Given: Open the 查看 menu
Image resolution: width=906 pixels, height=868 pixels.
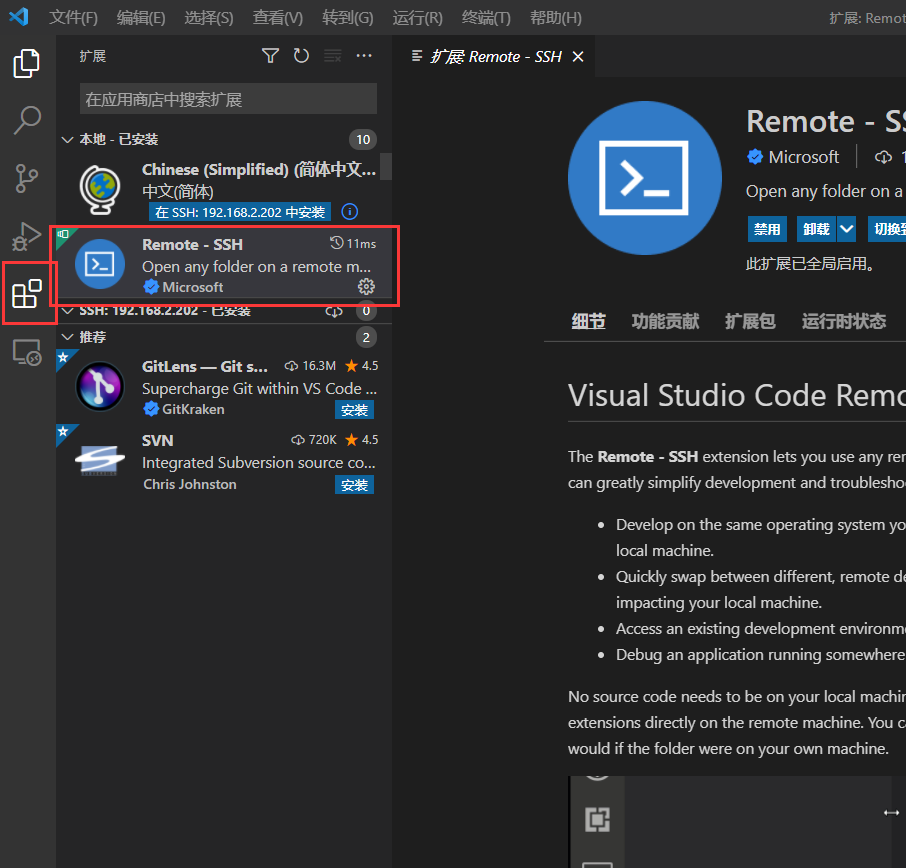Looking at the screenshot, I should [277, 17].
